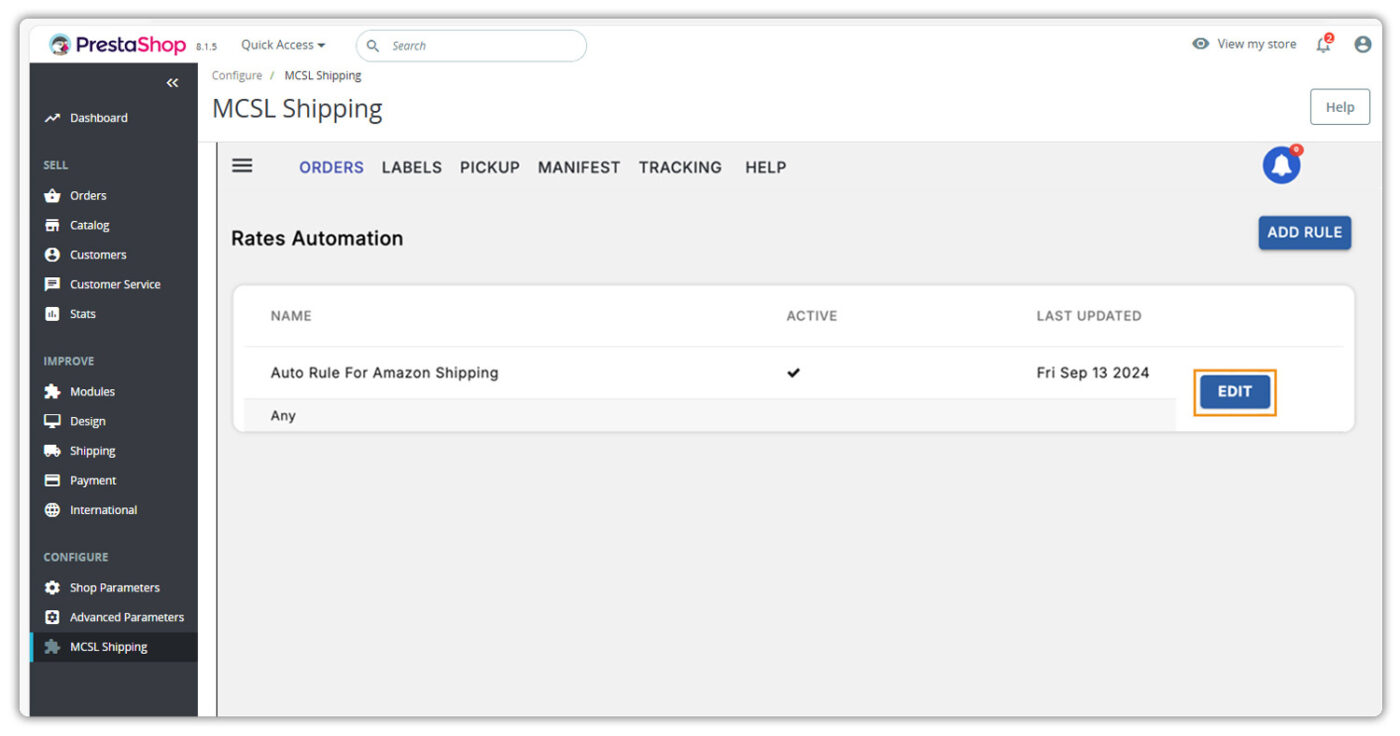Image resolution: width=1400 pixels, height=736 pixels.
Task: Click the PrestaShop logo
Action: [118, 45]
